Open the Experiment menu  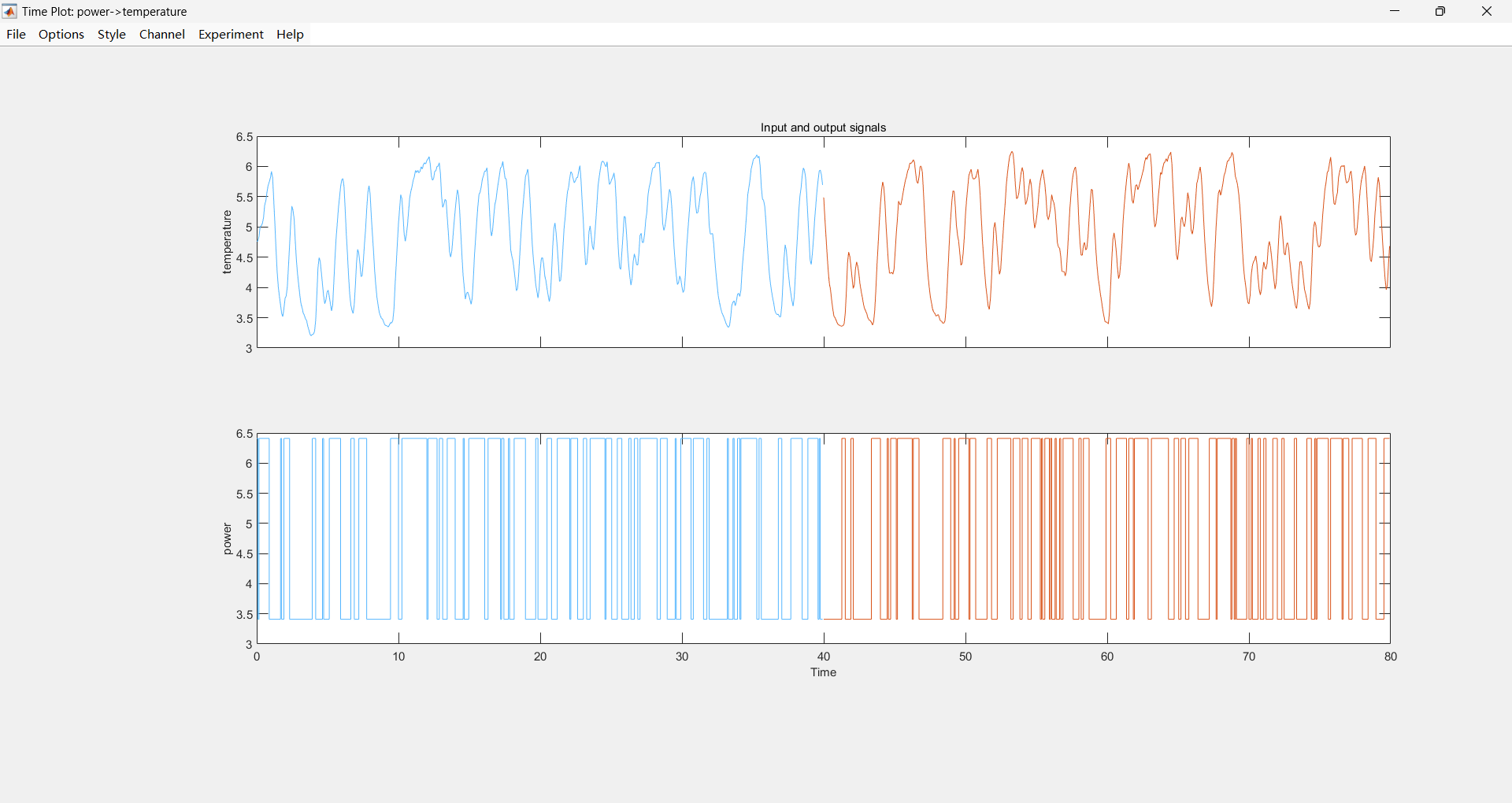coord(231,35)
